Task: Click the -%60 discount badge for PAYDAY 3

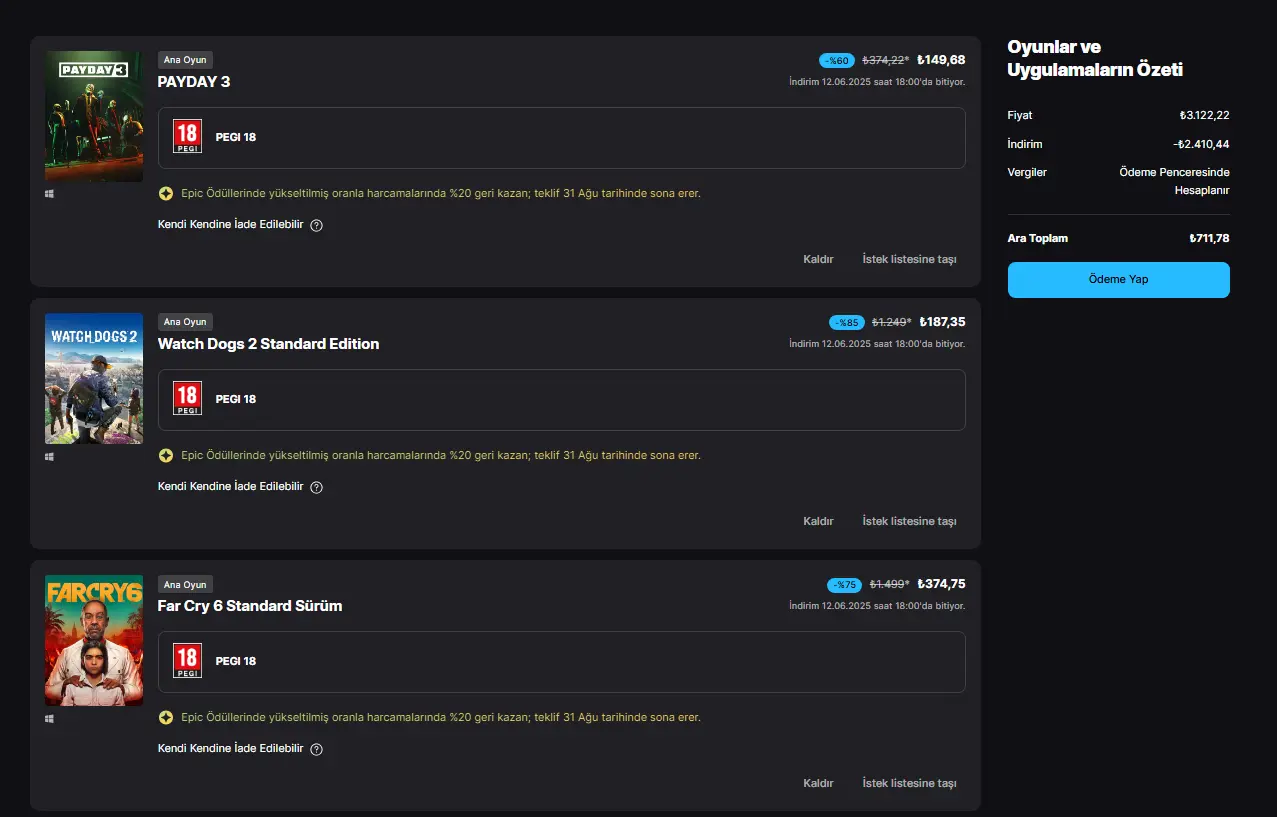Action: coord(837,60)
